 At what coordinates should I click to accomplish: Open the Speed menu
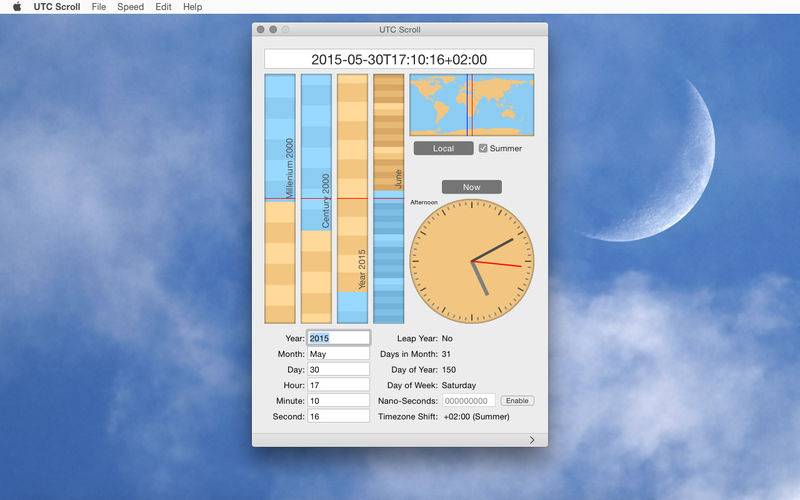pos(131,7)
